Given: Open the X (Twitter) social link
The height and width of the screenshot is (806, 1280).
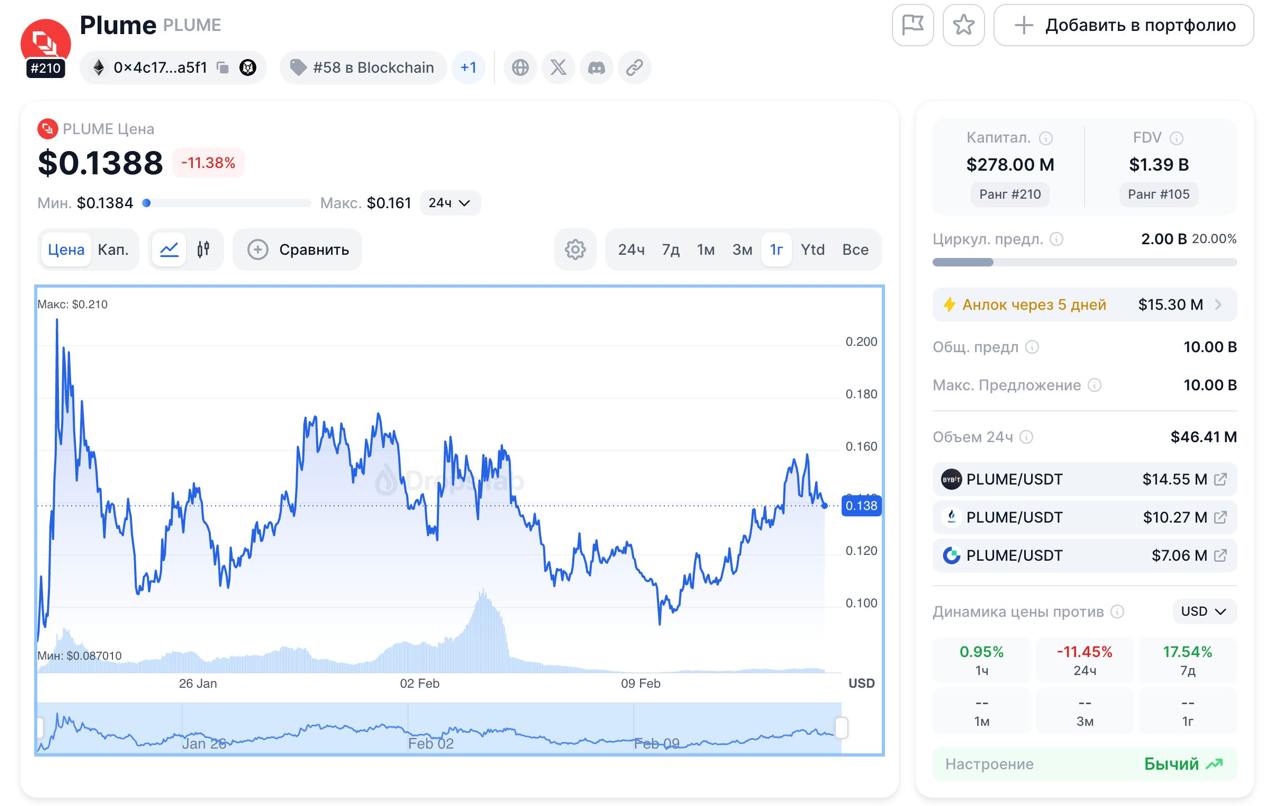Looking at the screenshot, I should [x=558, y=68].
